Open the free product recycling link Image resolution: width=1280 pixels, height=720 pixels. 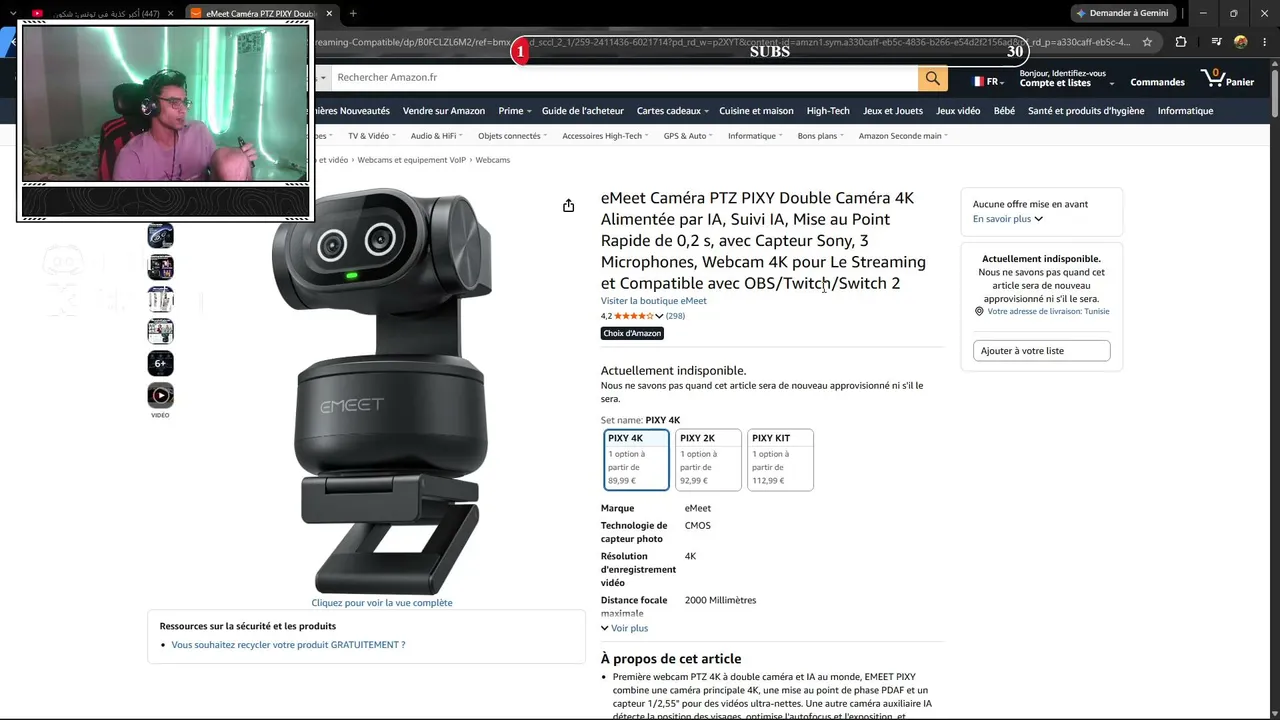pos(288,645)
